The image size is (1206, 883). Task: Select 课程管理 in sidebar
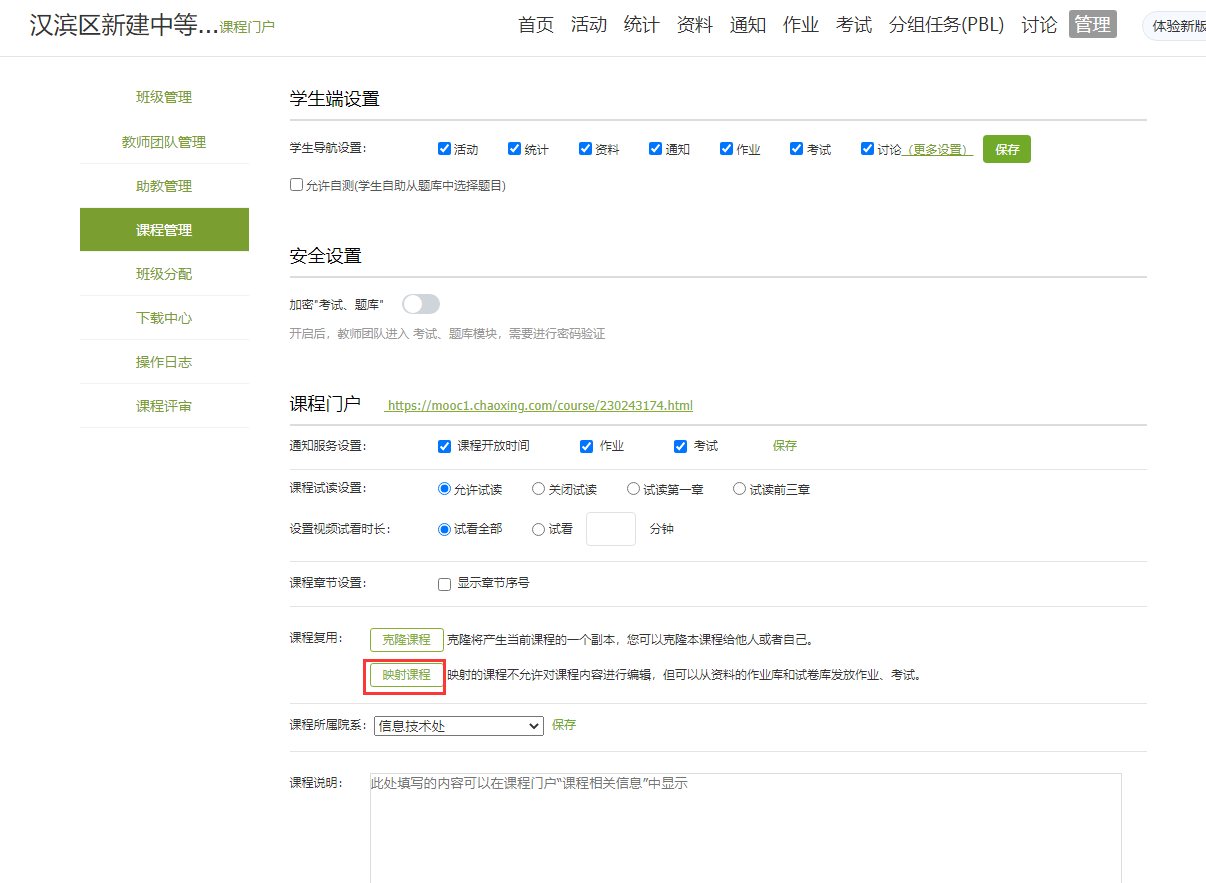(x=164, y=230)
